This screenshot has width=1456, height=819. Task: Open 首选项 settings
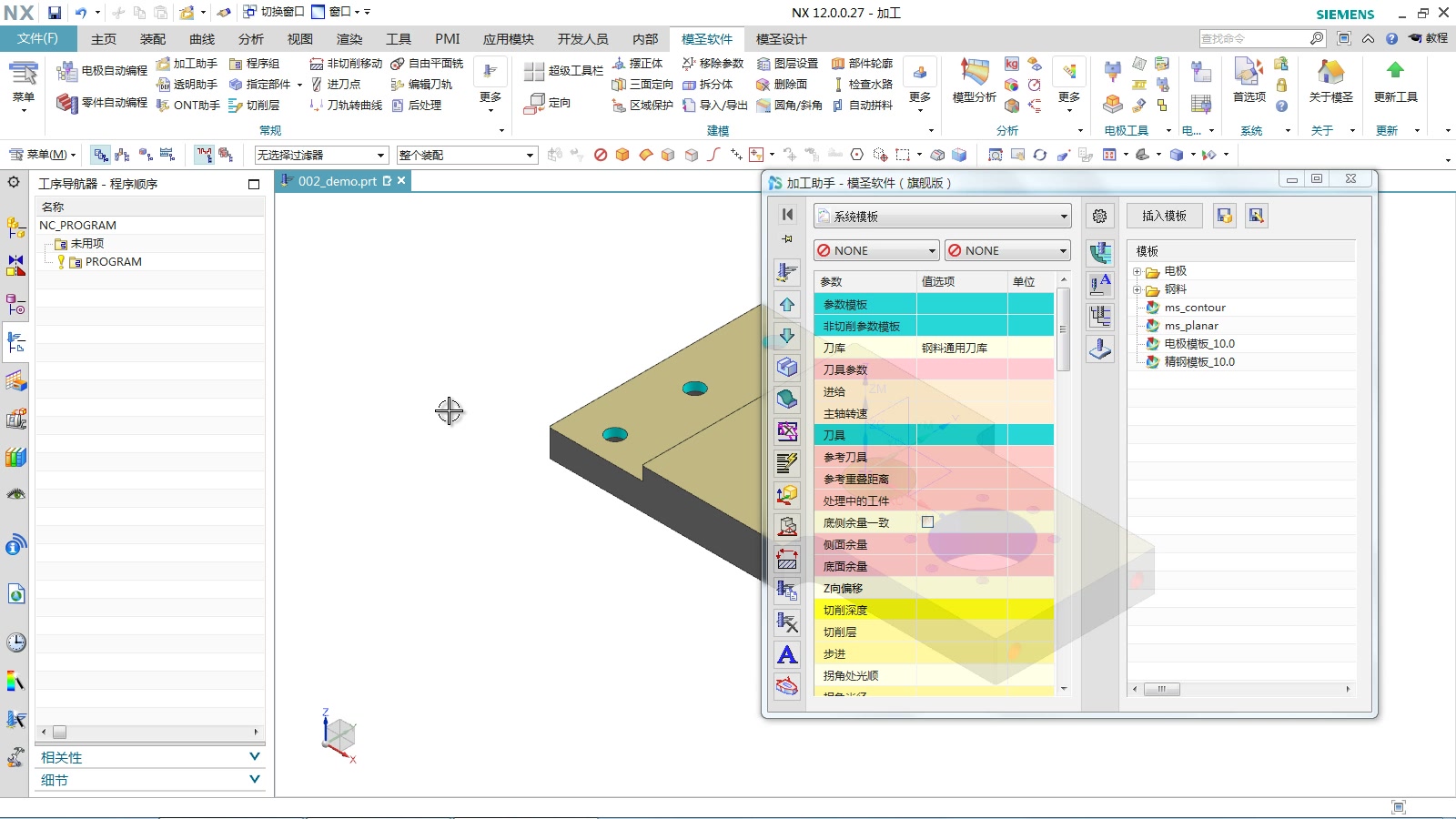click(x=1249, y=82)
